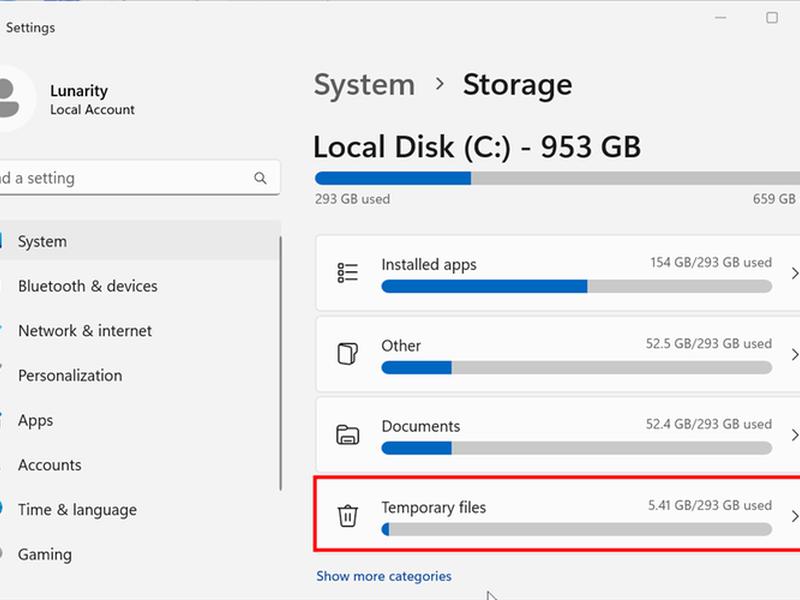800x600 pixels.
Task: Click the Installed apps usage bar
Action: [577, 286]
